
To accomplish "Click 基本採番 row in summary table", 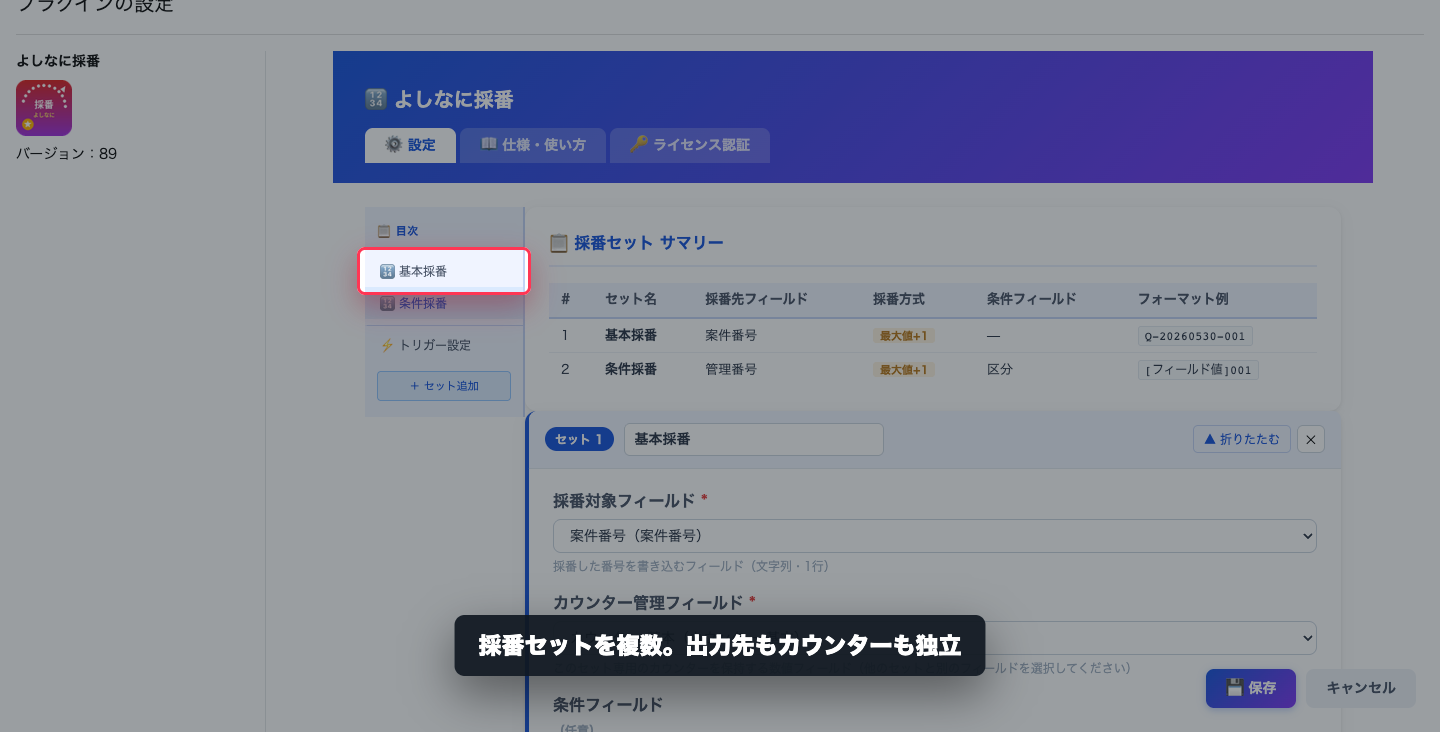I will coord(932,336).
